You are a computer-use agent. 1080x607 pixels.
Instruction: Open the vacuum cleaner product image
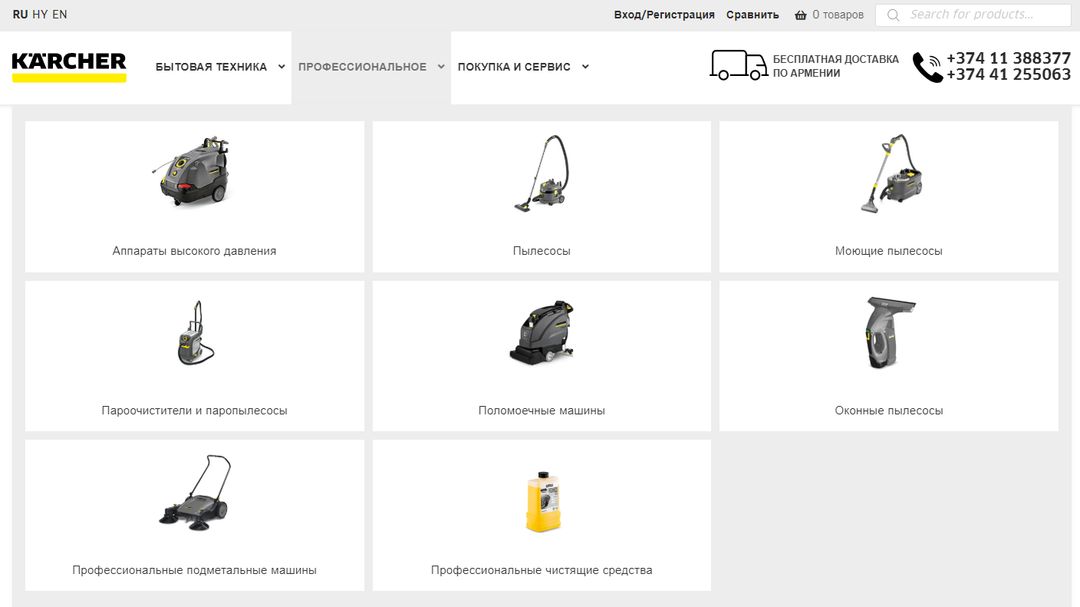click(x=541, y=173)
